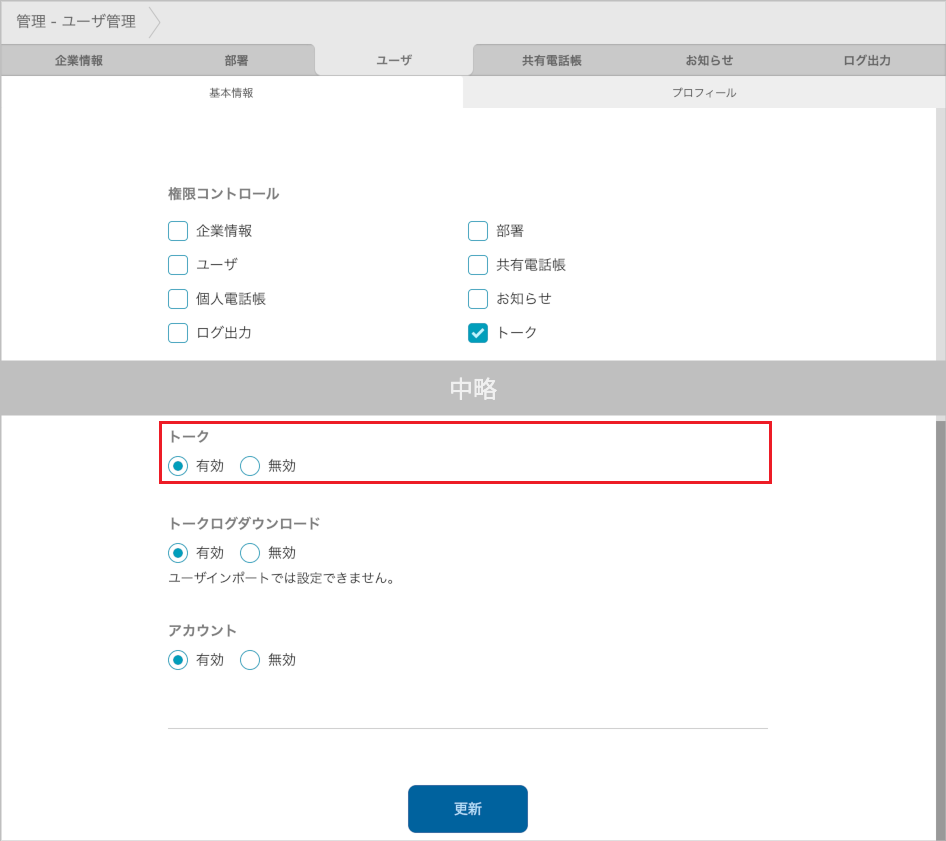
Task: Uncheck the トーク permission checkbox
Action: pos(478,333)
